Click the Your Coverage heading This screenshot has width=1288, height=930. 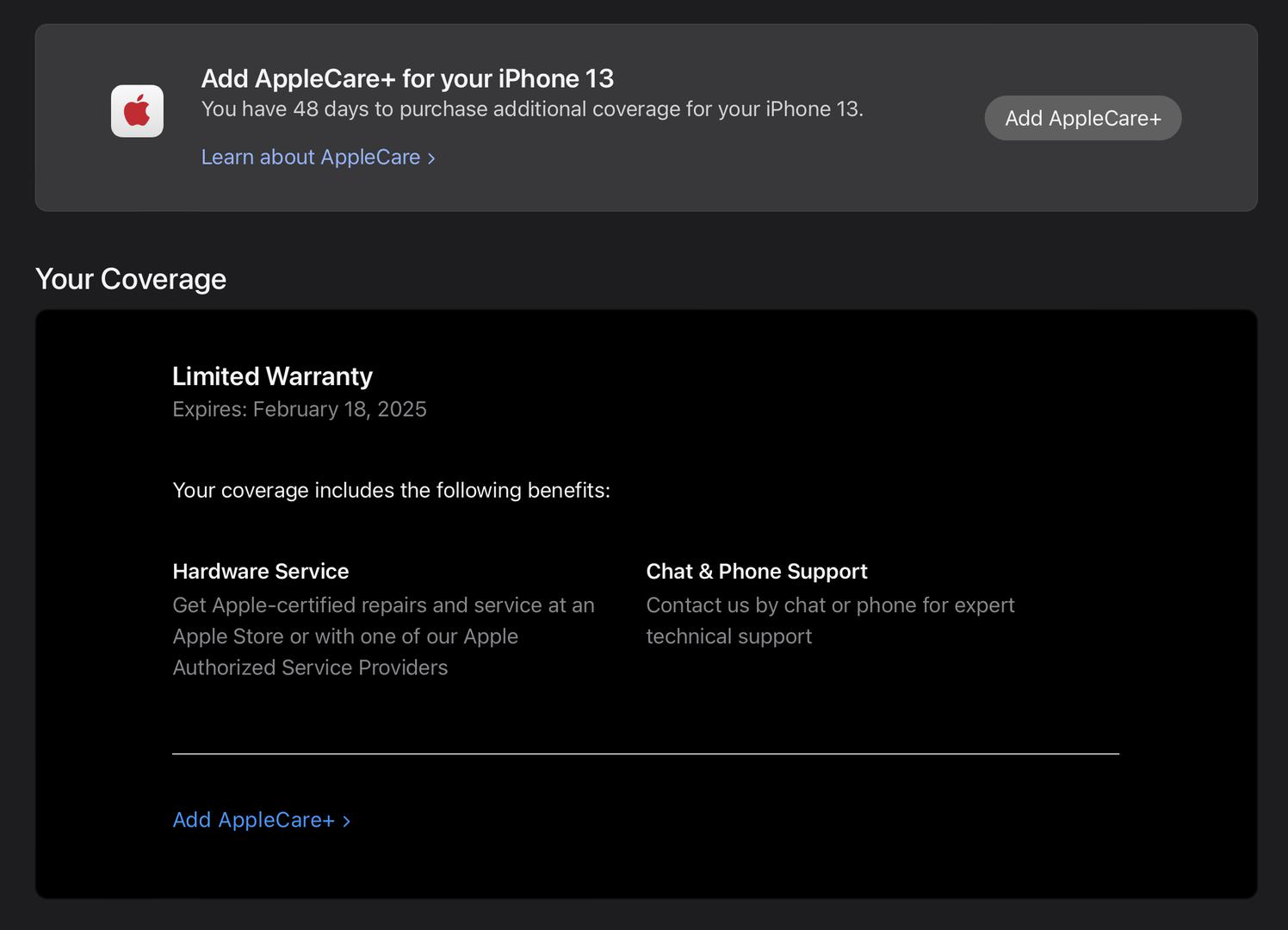pyautogui.click(x=131, y=279)
